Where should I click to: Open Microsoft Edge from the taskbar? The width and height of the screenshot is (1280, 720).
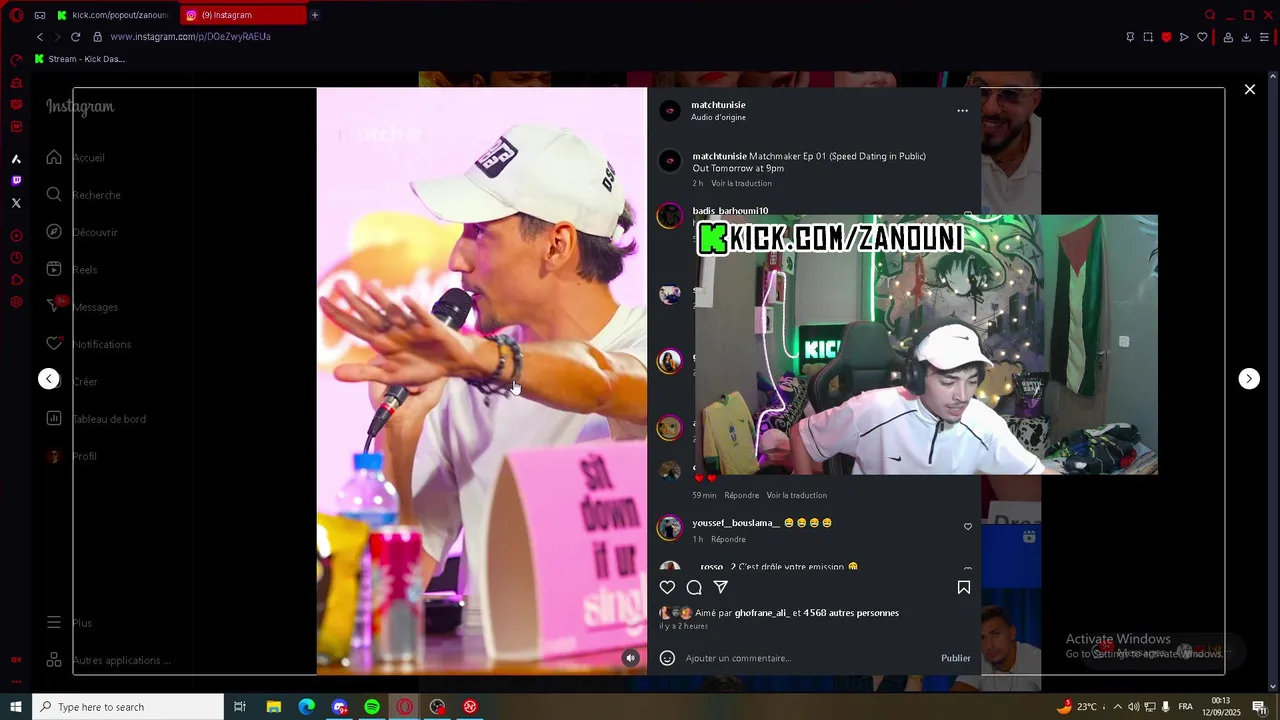307,707
